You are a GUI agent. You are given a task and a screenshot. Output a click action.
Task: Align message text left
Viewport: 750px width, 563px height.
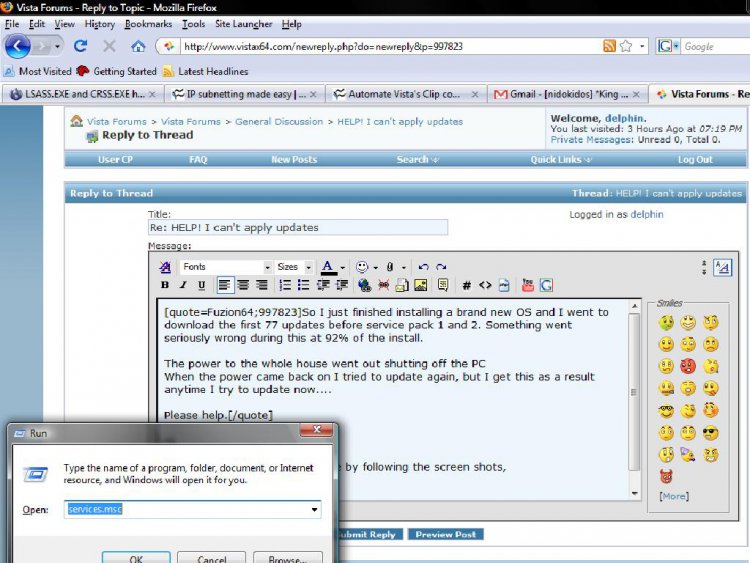coord(224,285)
